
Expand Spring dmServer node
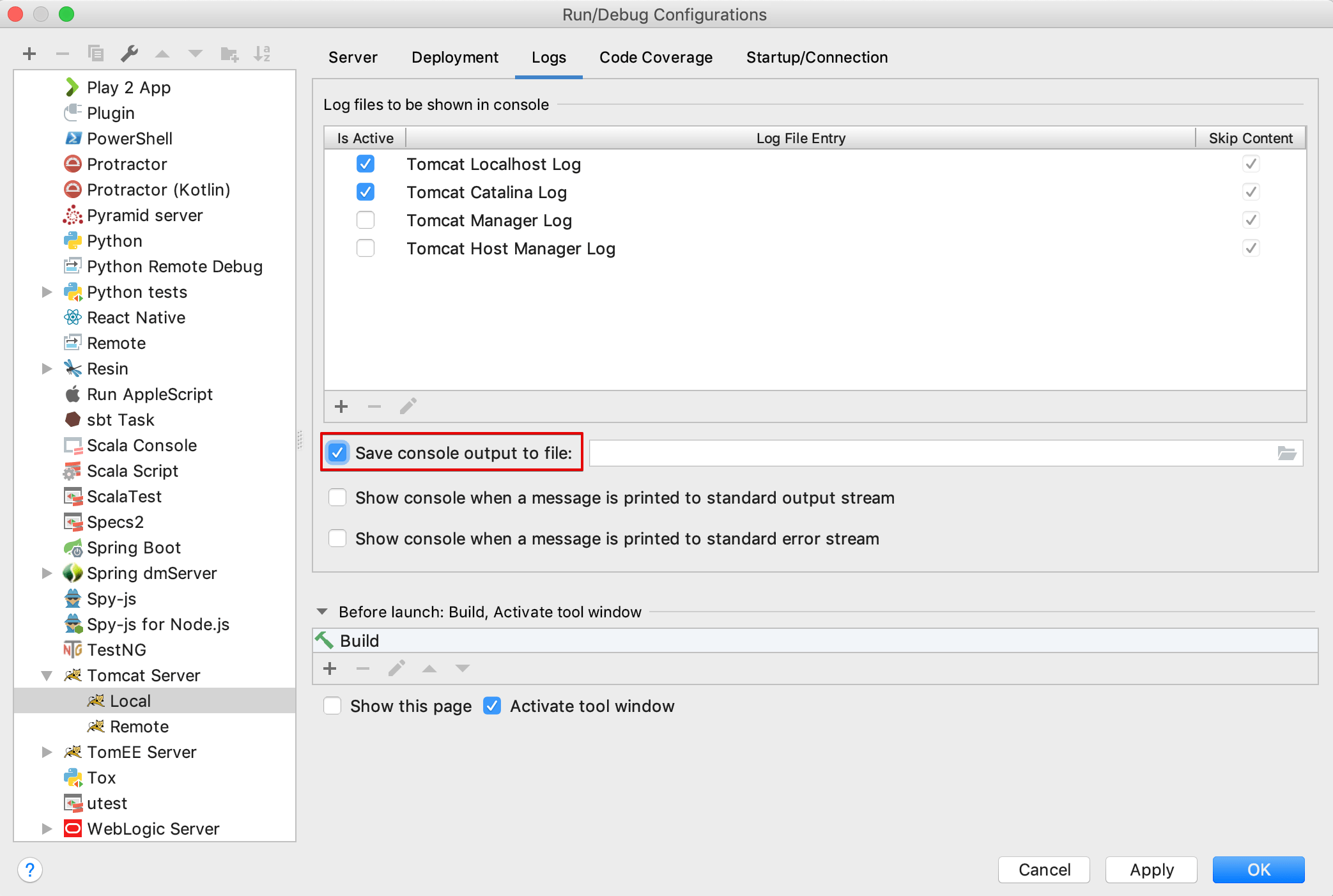(47, 573)
